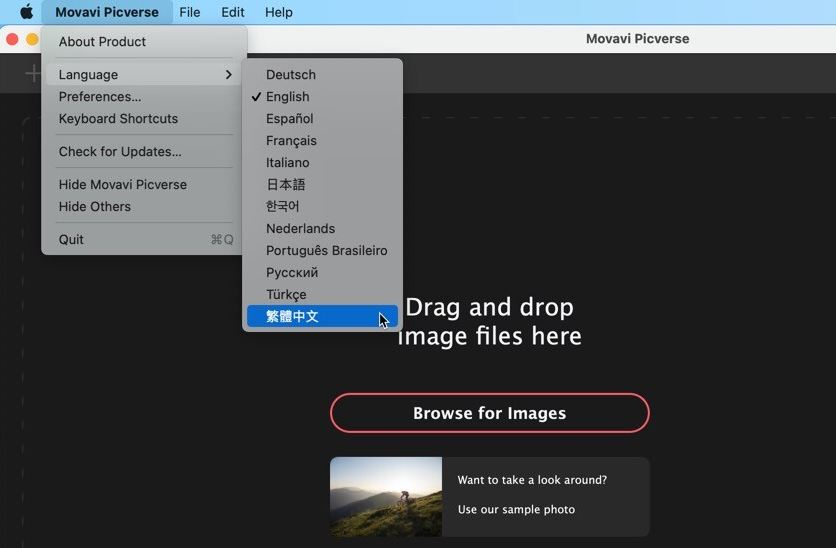Minimize window with yellow button
Image resolution: width=836 pixels, height=548 pixels.
[32, 39]
